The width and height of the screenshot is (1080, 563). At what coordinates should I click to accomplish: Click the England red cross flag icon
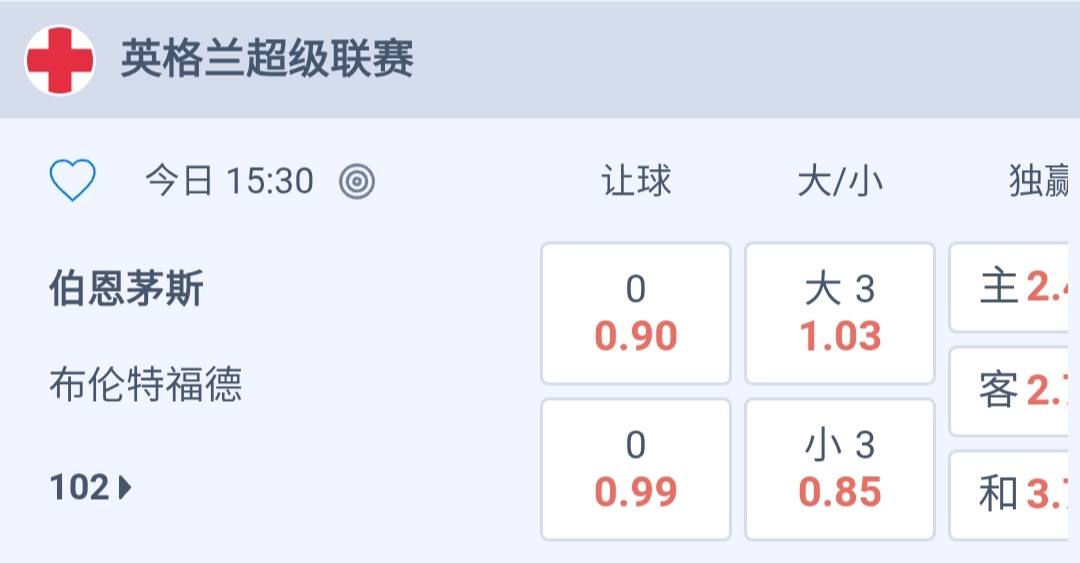[60, 60]
